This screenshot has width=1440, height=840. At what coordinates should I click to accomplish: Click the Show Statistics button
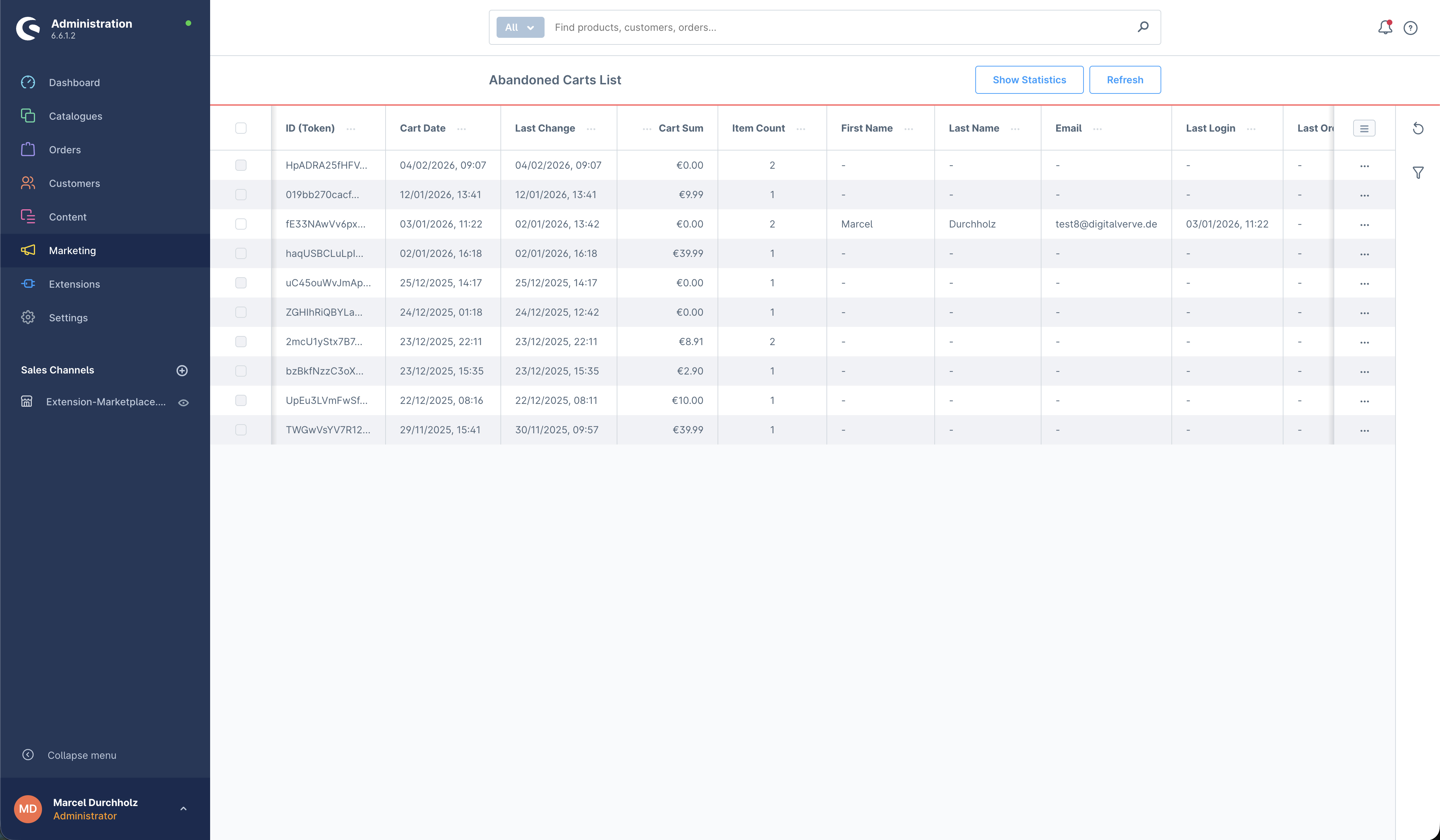(x=1029, y=80)
